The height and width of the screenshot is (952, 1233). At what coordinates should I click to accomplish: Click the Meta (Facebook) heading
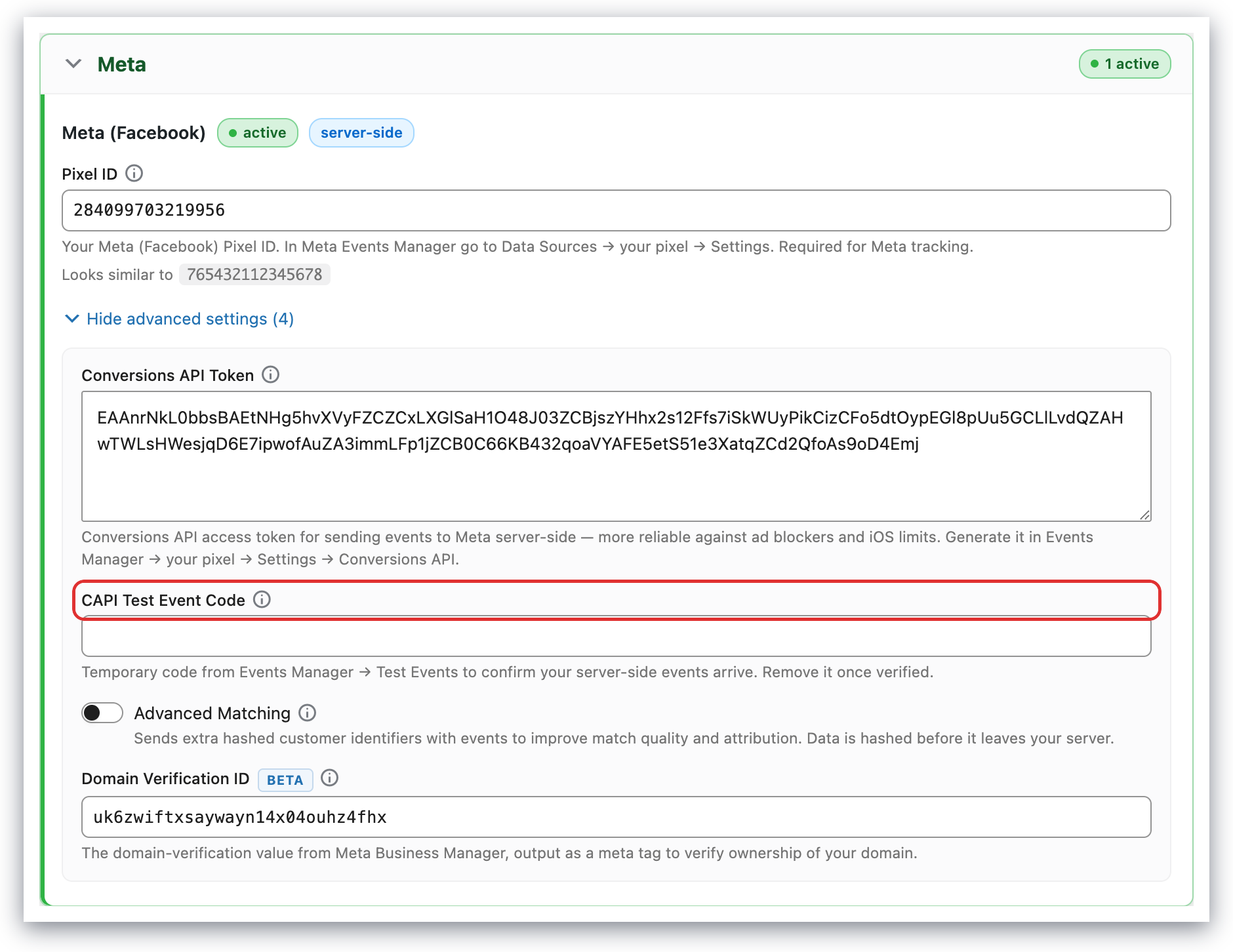(x=134, y=133)
